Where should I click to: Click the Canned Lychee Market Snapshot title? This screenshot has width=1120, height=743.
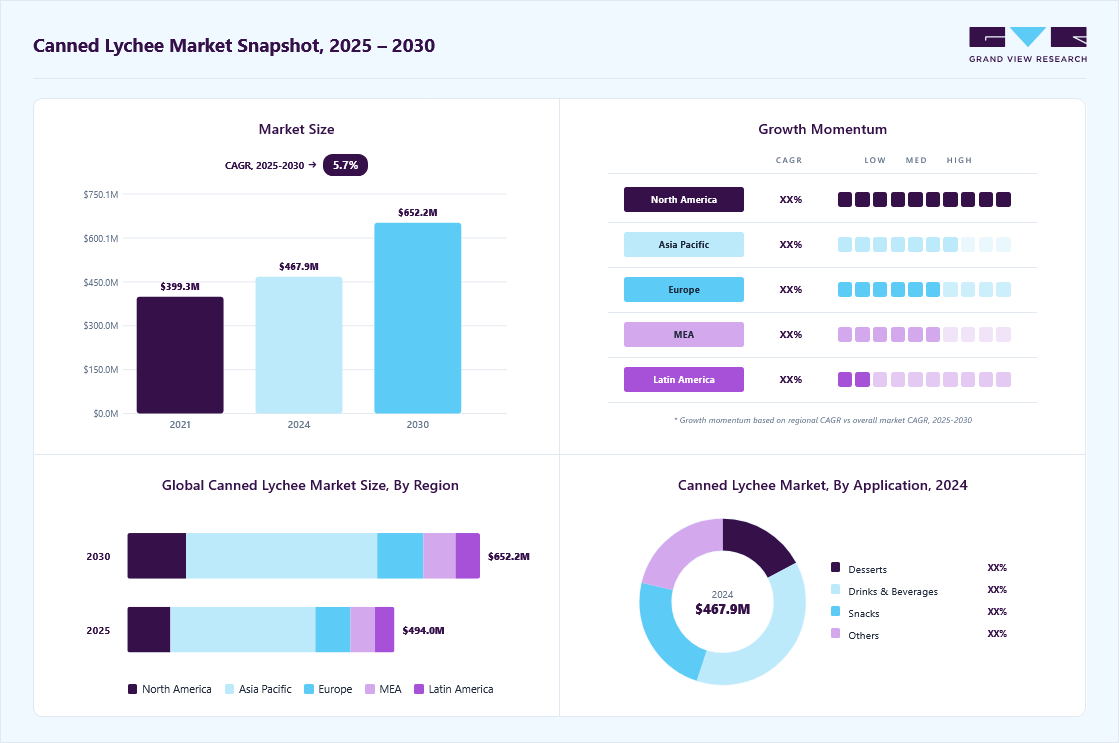(x=234, y=46)
